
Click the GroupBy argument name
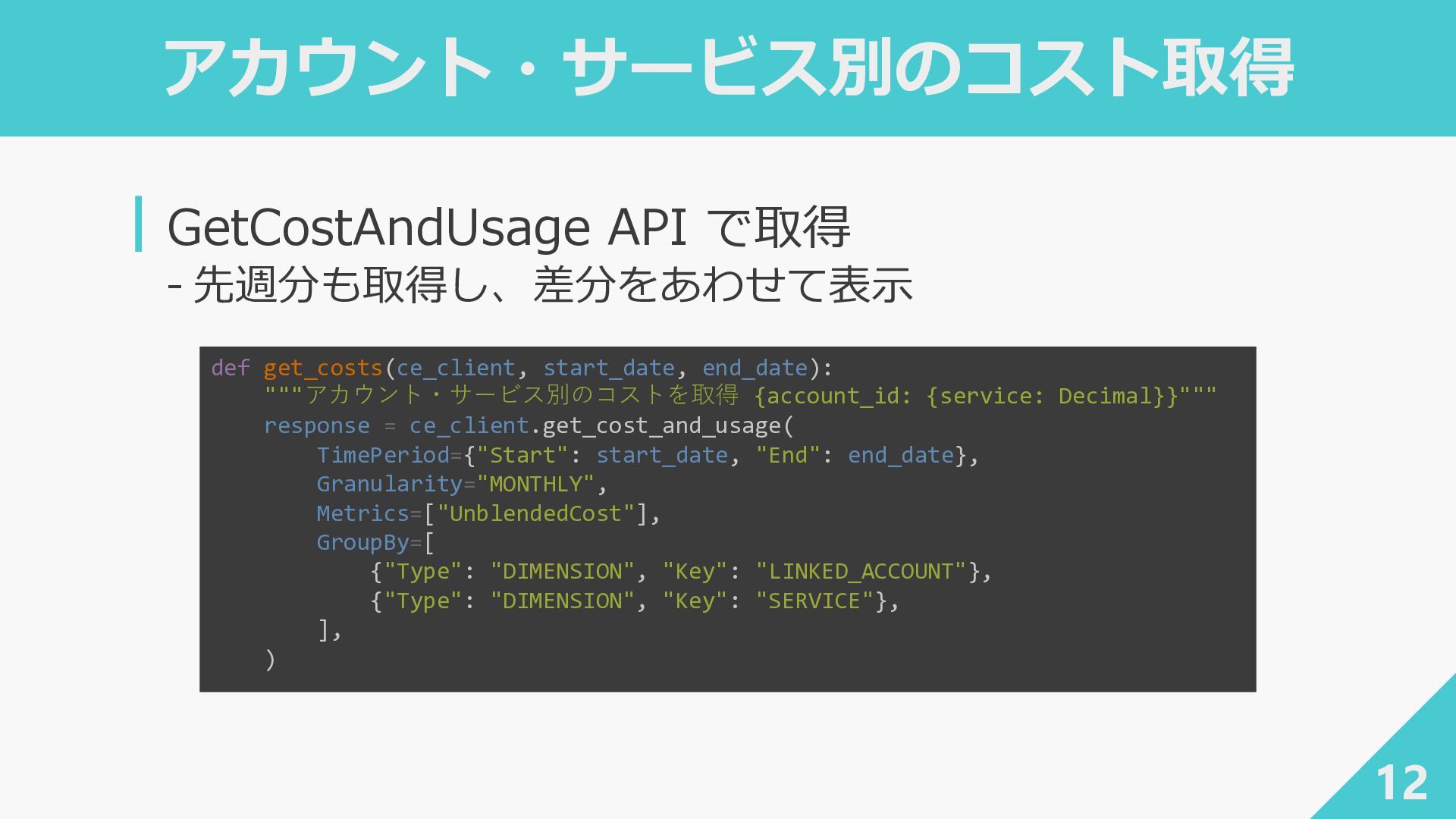coord(362,542)
